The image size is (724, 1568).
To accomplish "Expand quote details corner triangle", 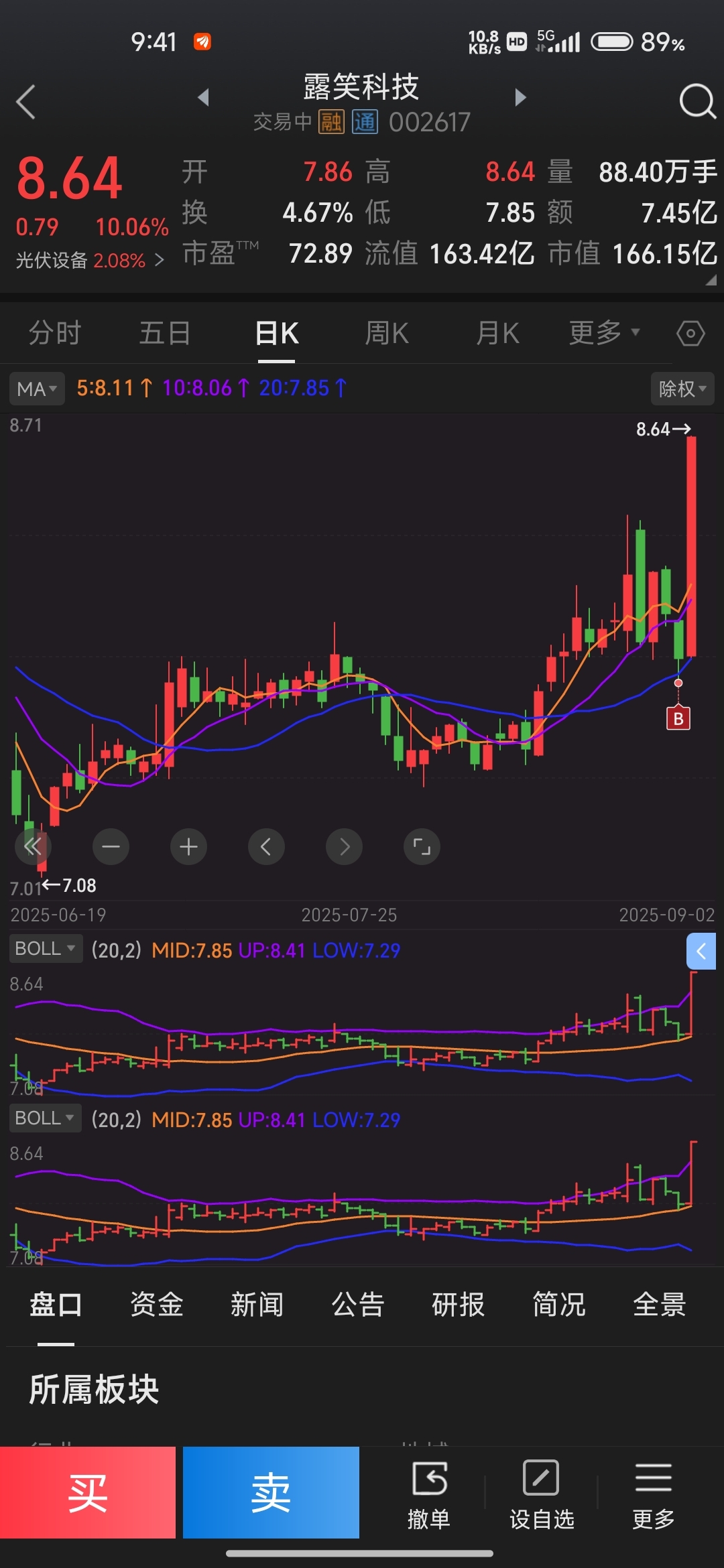I will click(x=711, y=280).
